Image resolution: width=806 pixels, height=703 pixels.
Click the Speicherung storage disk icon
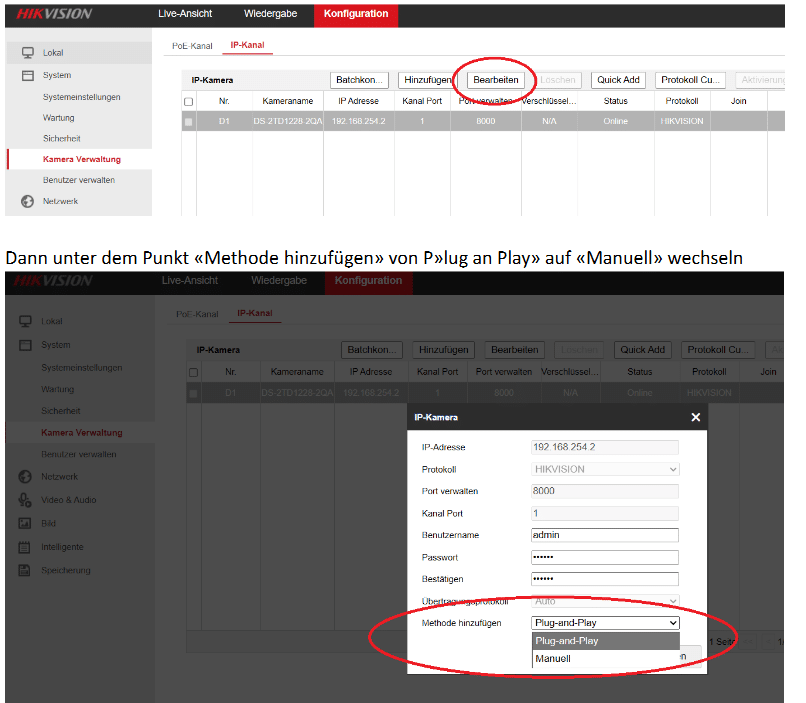26,570
